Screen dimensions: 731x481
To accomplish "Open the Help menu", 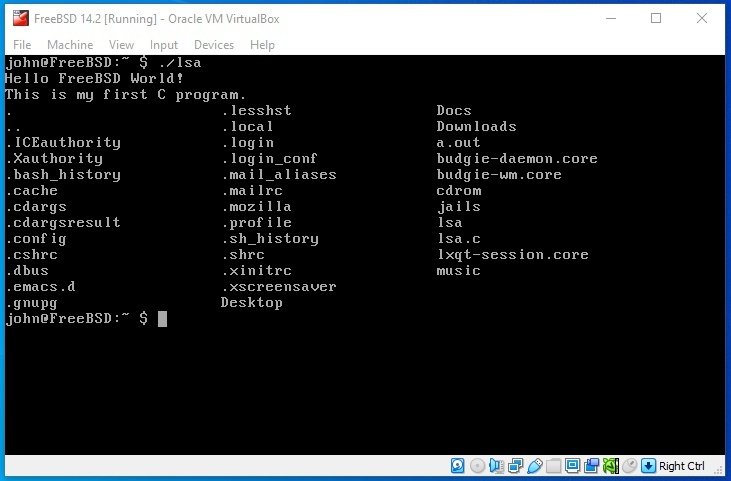I will click(262, 45).
